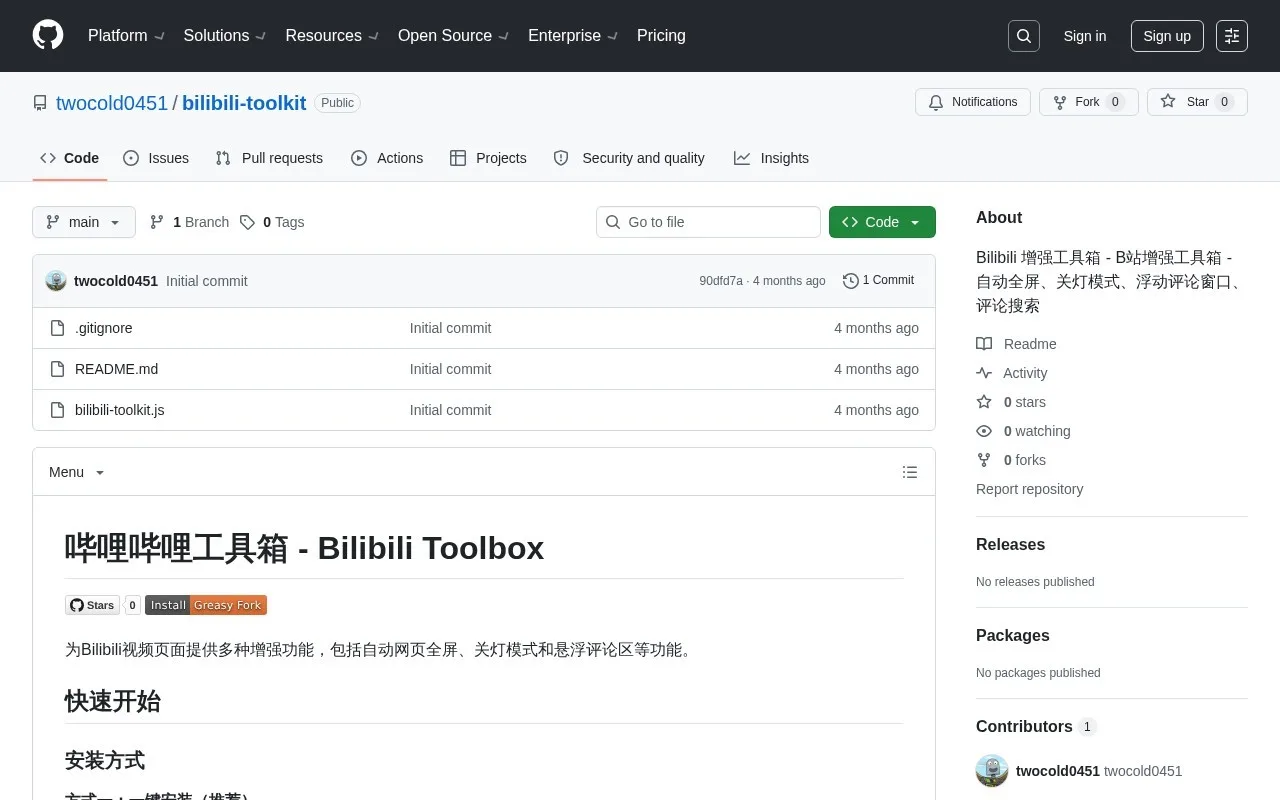
Task: Expand the README Menu dropdown
Action: point(77,472)
